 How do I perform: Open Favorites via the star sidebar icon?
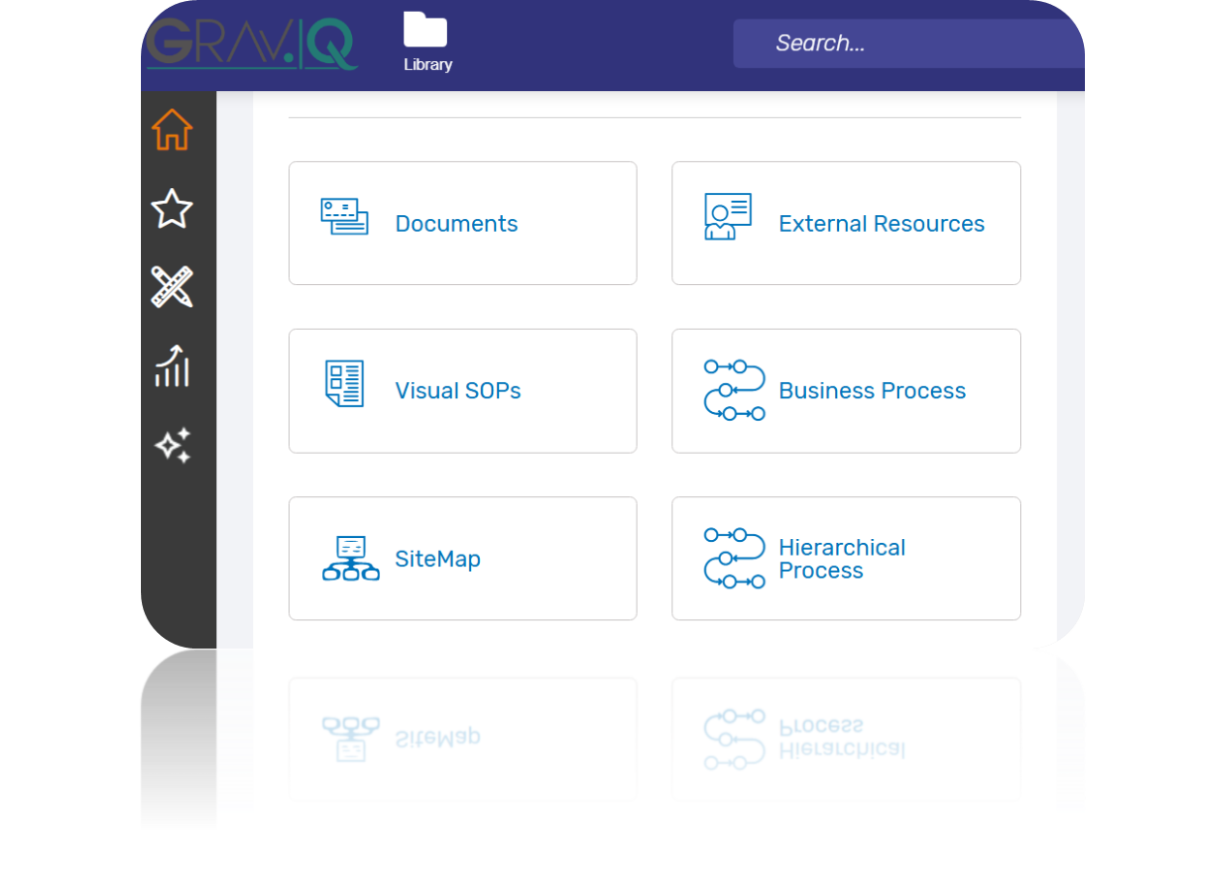point(172,208)
